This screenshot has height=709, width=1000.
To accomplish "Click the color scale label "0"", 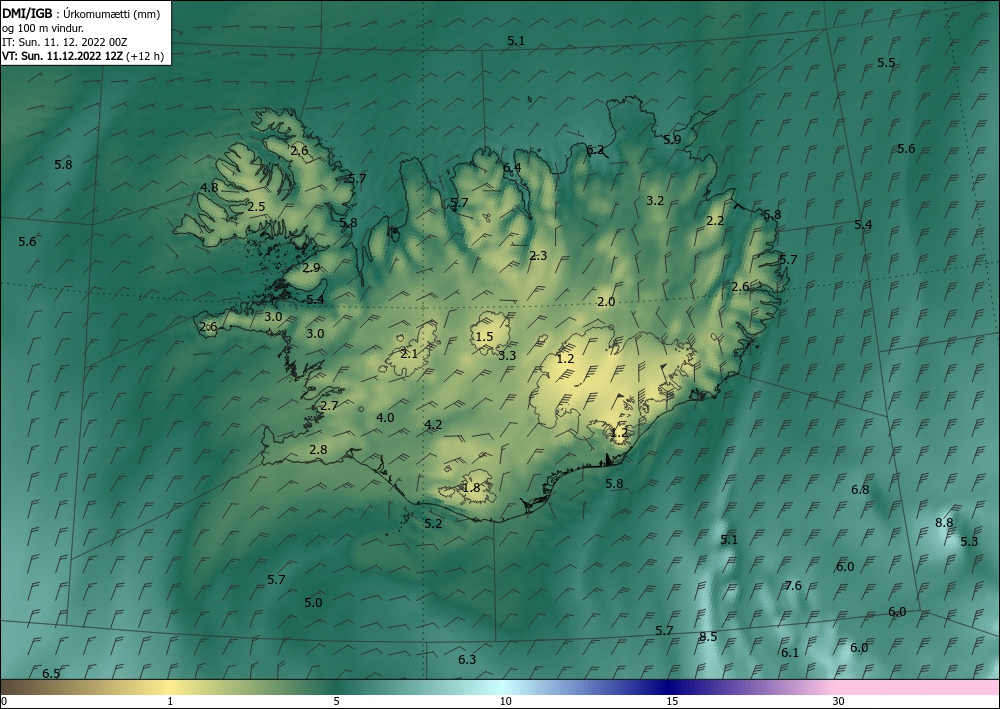I will coord(4,702).
